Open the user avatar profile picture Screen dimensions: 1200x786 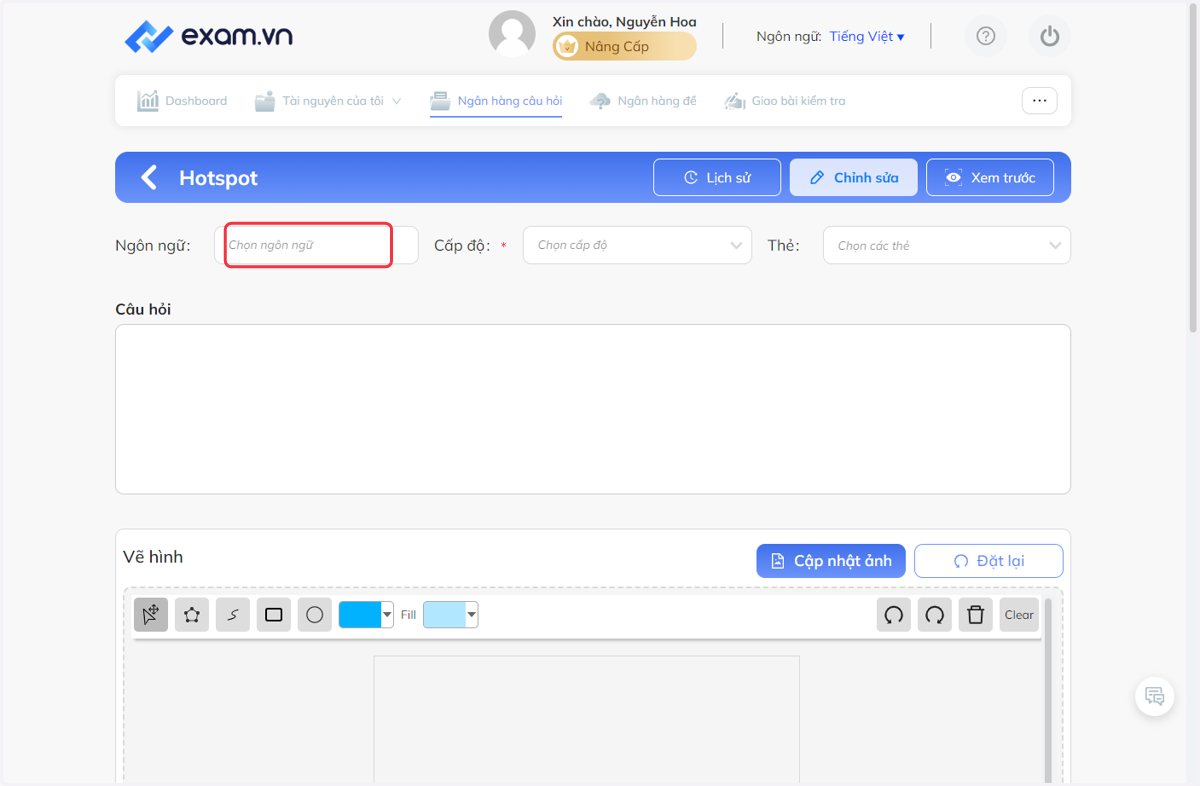pyautogui.click(x=512, y=34)
